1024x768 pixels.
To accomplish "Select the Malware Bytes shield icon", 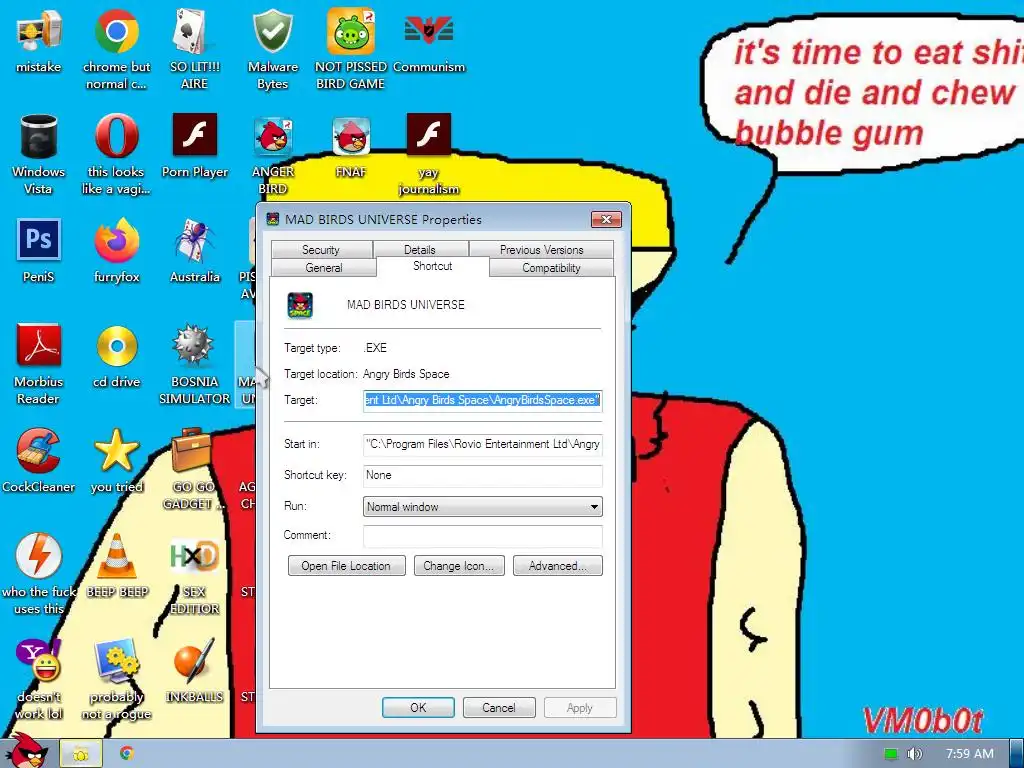I will (x=272, y=50).
